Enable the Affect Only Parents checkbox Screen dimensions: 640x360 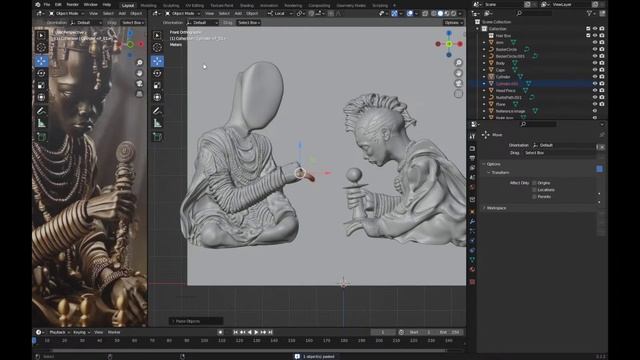(x=534, y=197)
